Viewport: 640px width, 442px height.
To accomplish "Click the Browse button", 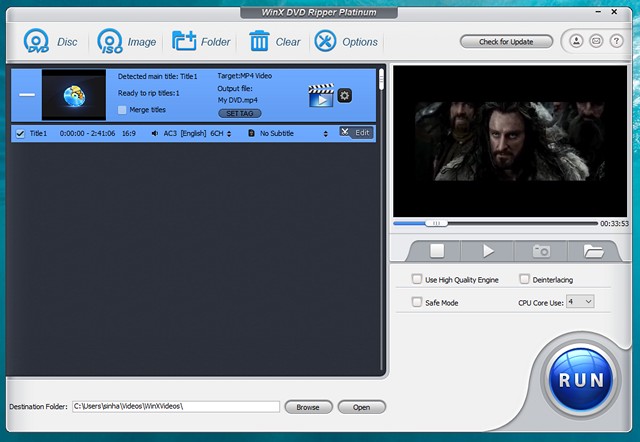I will point(308,407).
